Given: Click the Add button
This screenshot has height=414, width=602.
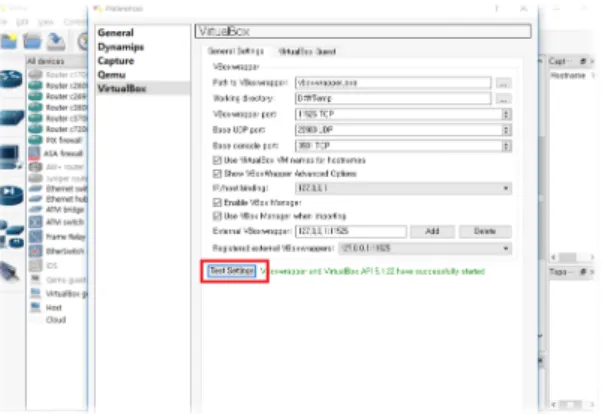Looking at the screenshot, I should click(432, 231).
